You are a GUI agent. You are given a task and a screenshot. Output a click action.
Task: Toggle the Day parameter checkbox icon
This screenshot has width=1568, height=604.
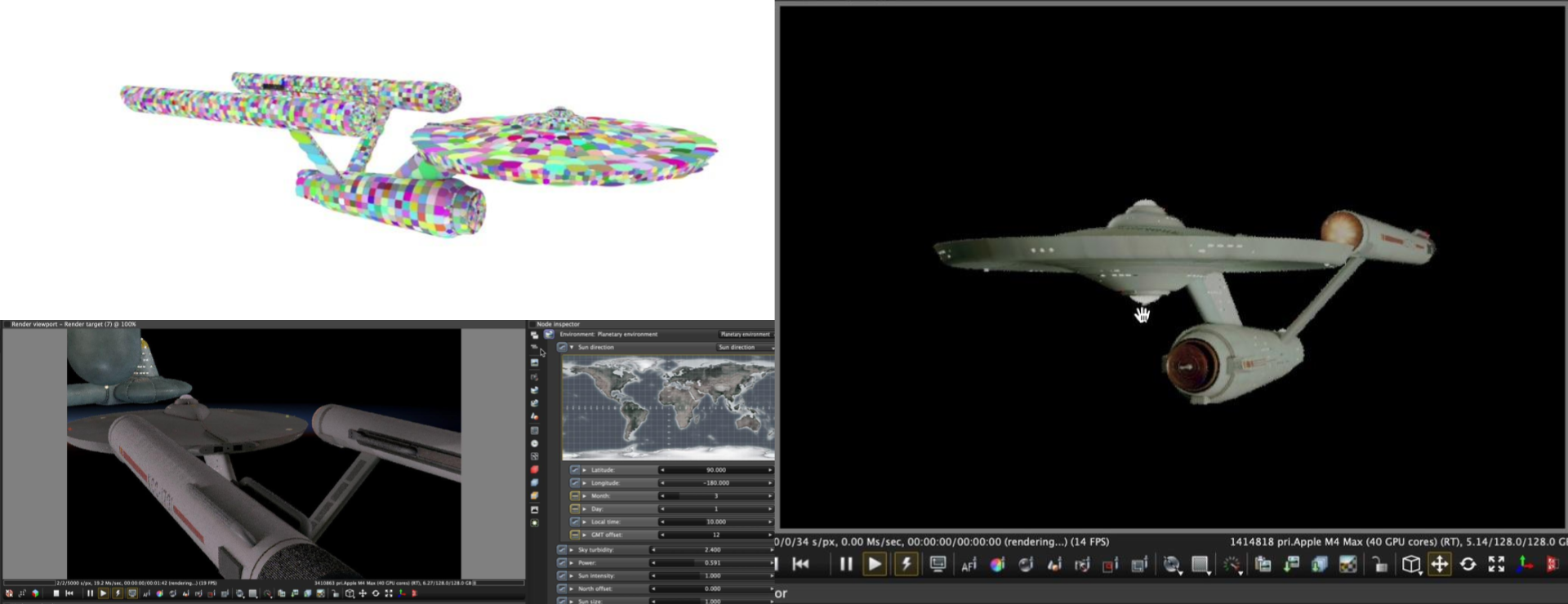click(575, 509)
